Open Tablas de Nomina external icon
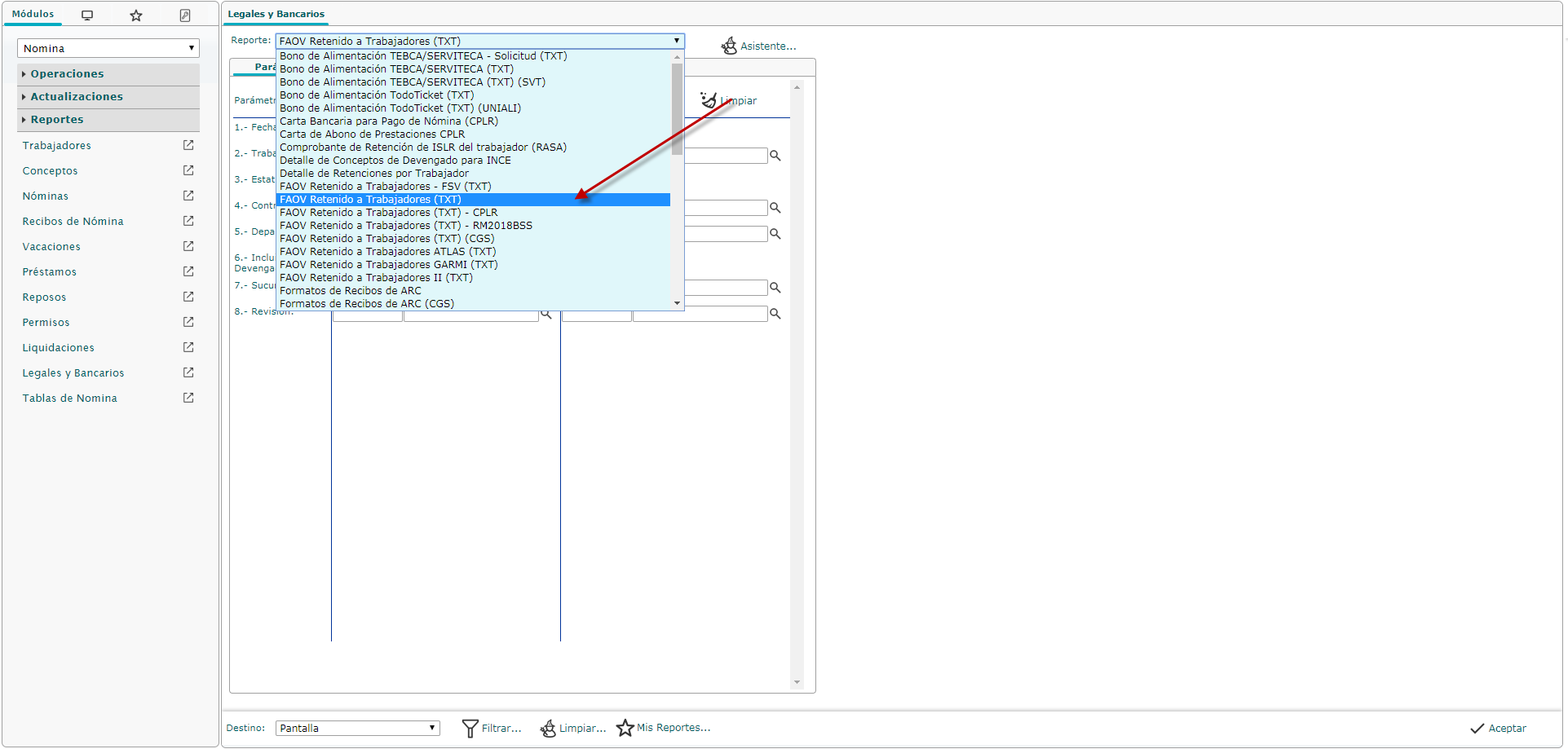 point(188,398)
